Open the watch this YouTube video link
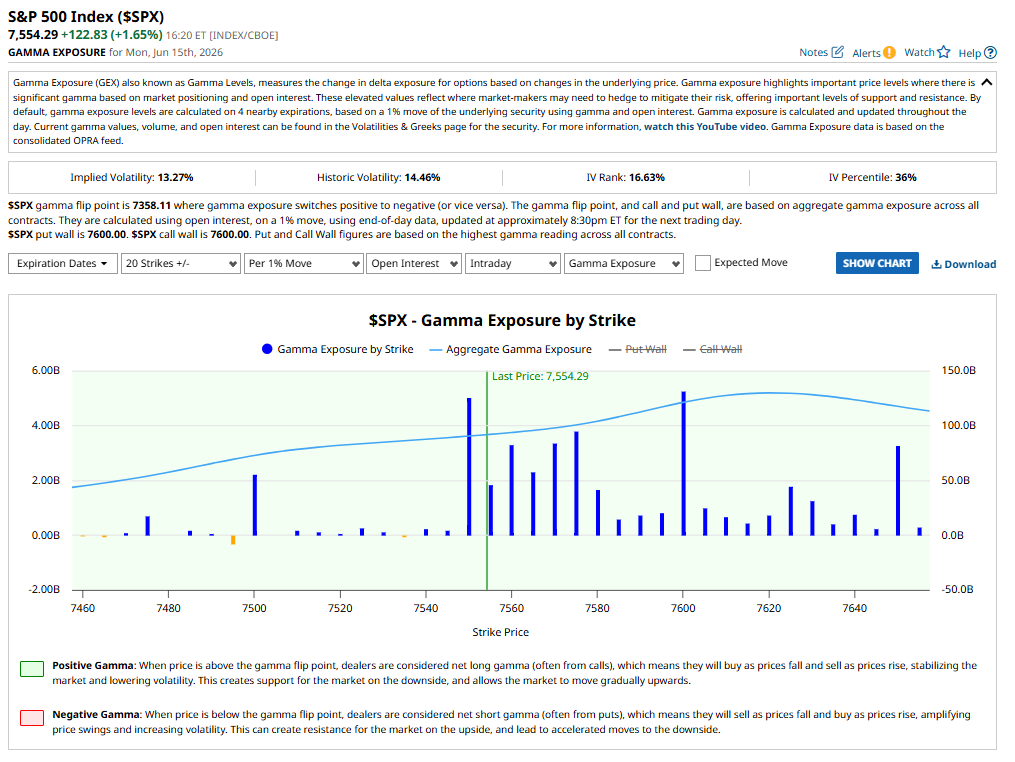 pos(705,126)
